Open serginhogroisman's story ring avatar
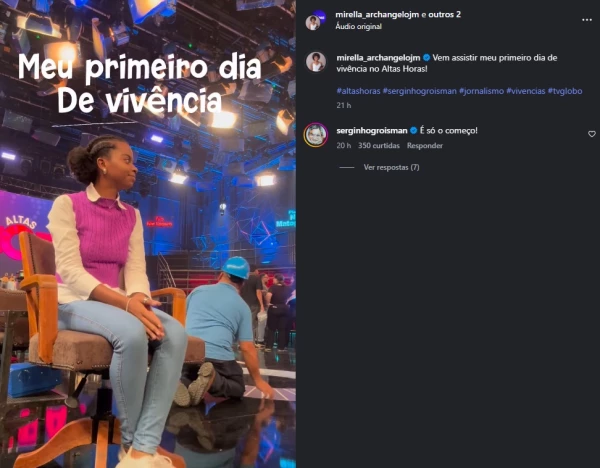Viewport: 600px width, 468px height. click(x=315, y=135)
